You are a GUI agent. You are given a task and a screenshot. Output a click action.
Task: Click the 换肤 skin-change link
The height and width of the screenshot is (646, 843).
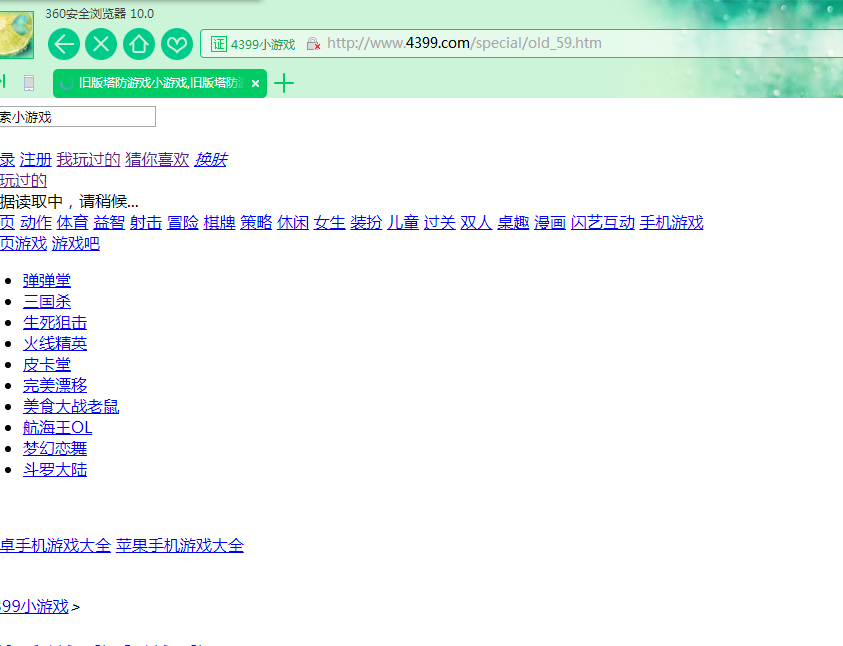[x=210, y=159]
